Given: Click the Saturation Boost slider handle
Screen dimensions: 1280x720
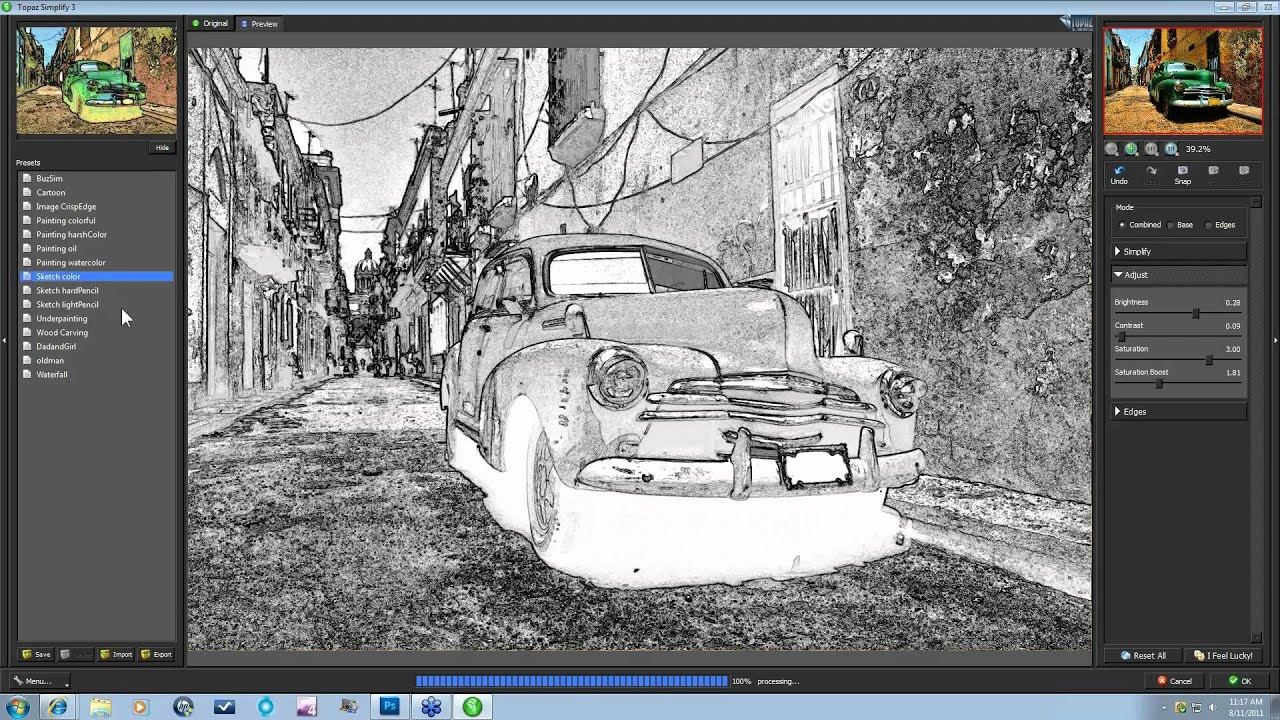Looking at the screenshot, I should click(1160, 383).
